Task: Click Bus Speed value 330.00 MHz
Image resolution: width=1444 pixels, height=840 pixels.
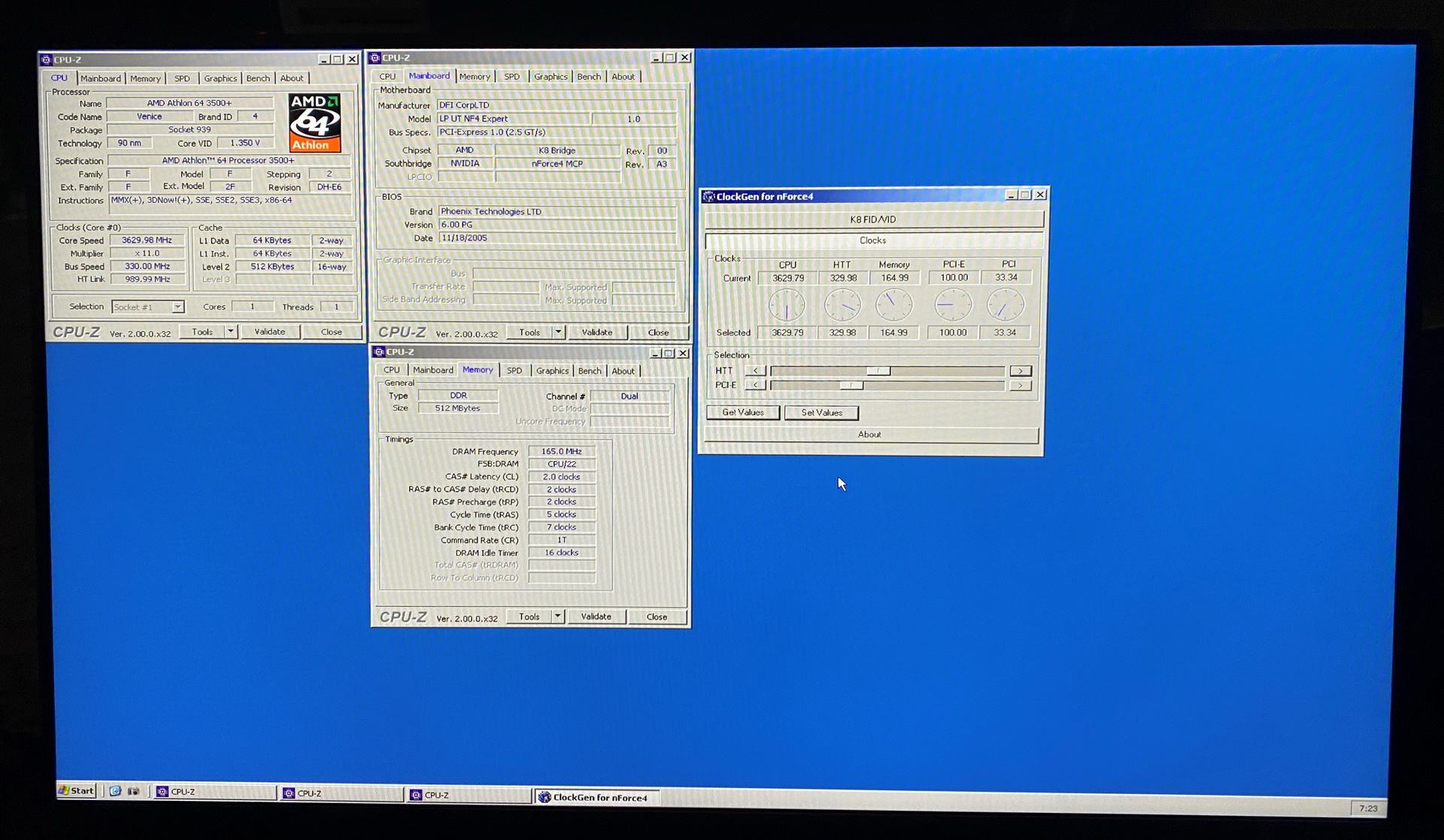Action: tap(147, 266)
